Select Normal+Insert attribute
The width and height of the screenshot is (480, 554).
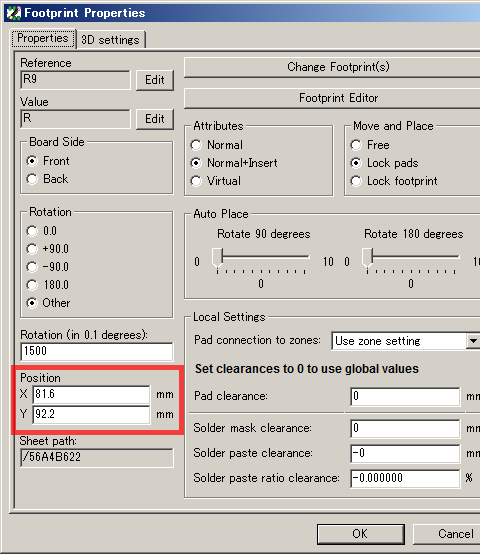coord(234,163)
